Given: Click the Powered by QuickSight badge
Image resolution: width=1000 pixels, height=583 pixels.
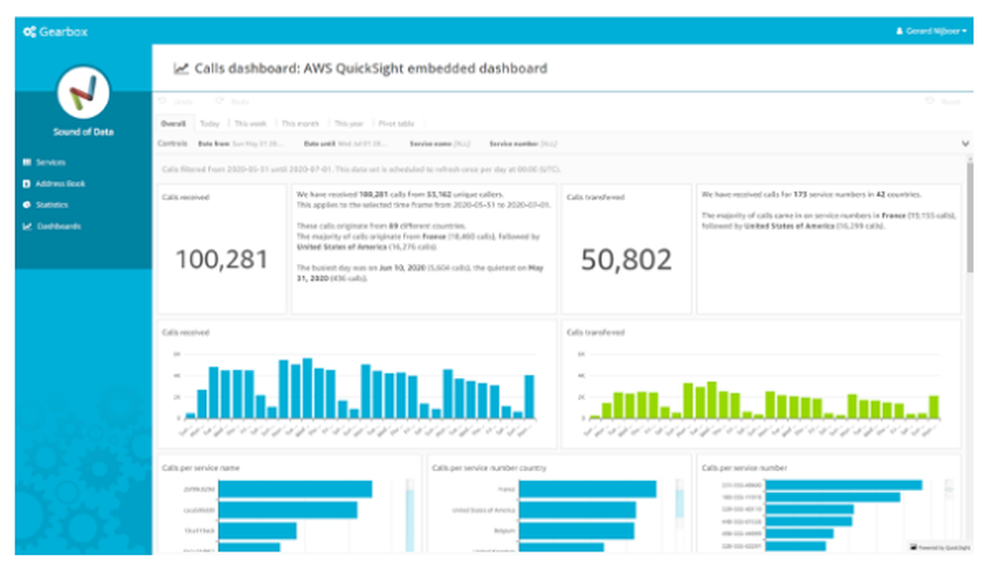Looking at the screenshot, I should point(938,547).
